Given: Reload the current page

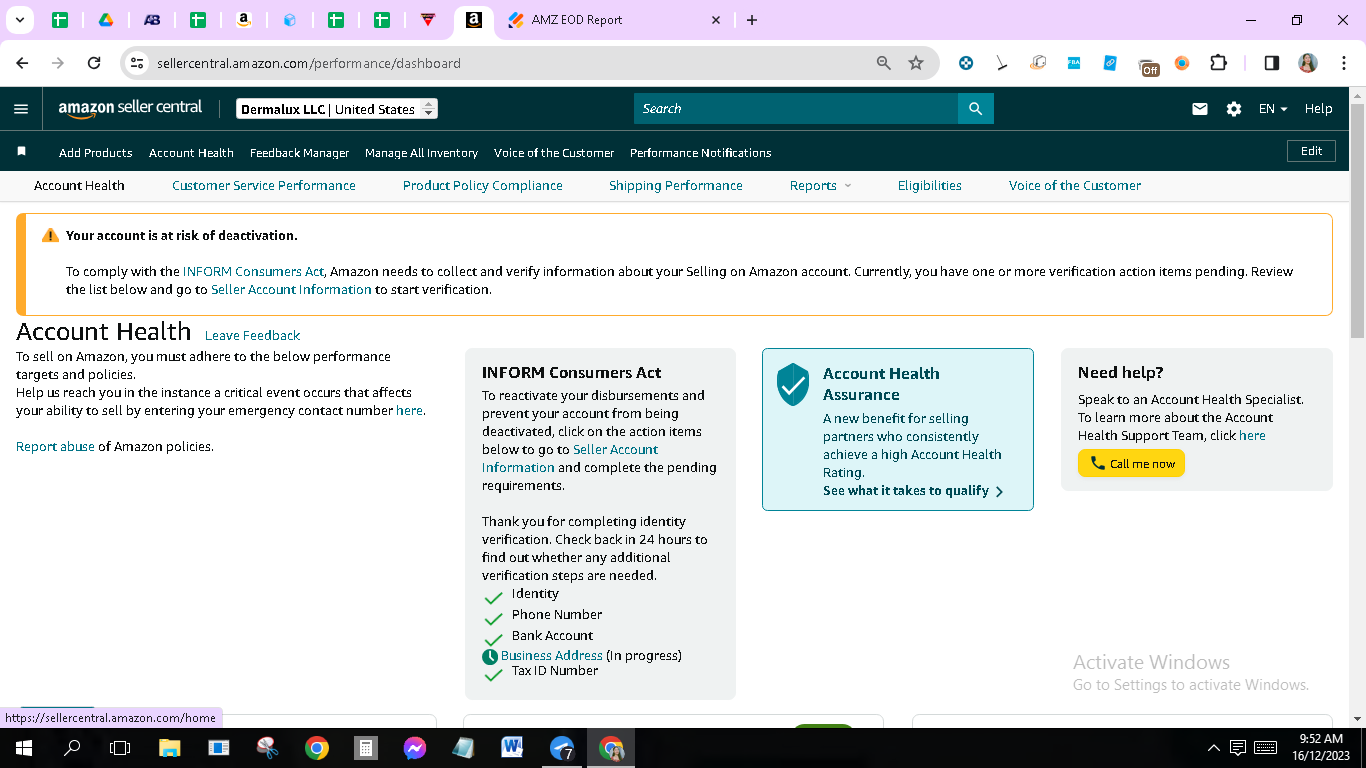Looking at the screenshot, I should point(94,63).
